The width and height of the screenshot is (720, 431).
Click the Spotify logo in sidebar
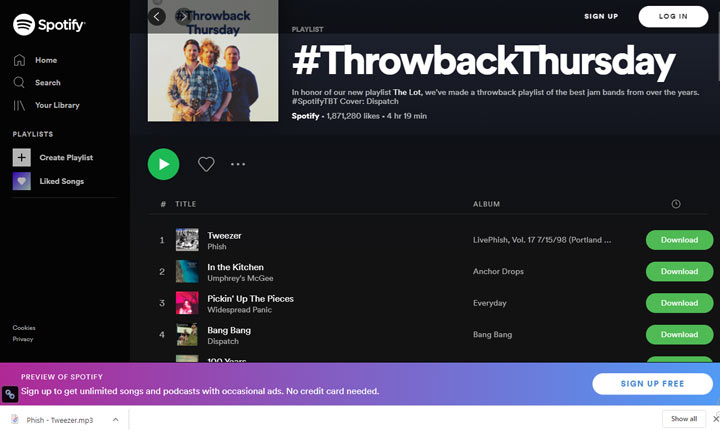[x=49, y=24]
